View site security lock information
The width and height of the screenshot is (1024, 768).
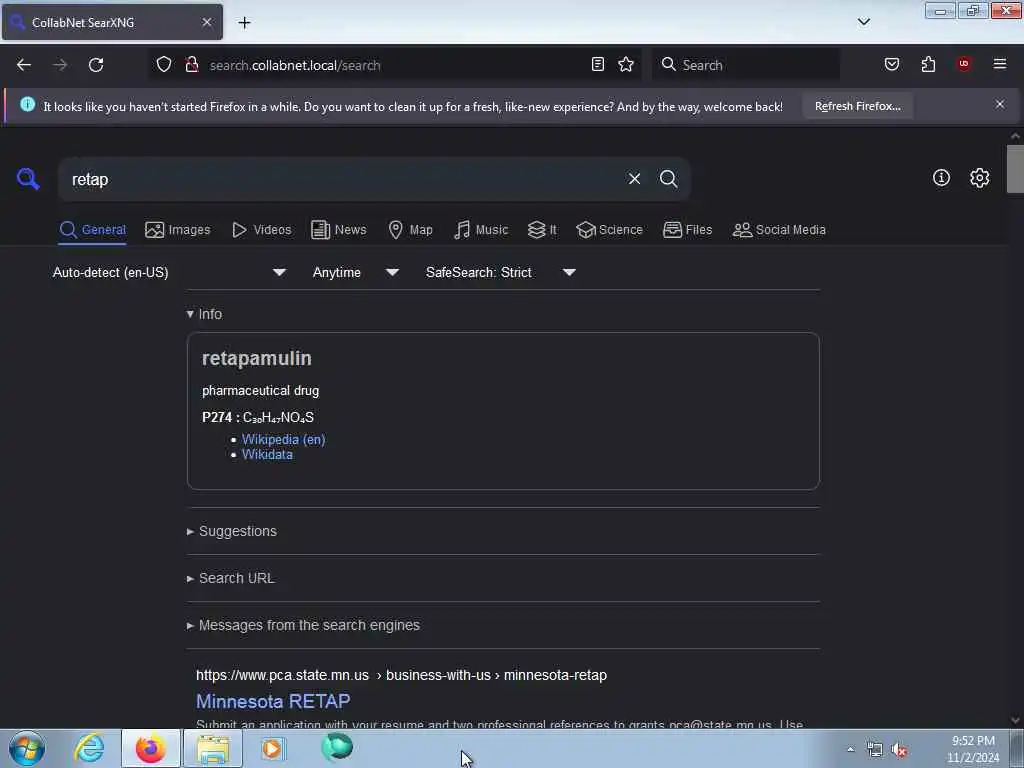tap(191, 65)
